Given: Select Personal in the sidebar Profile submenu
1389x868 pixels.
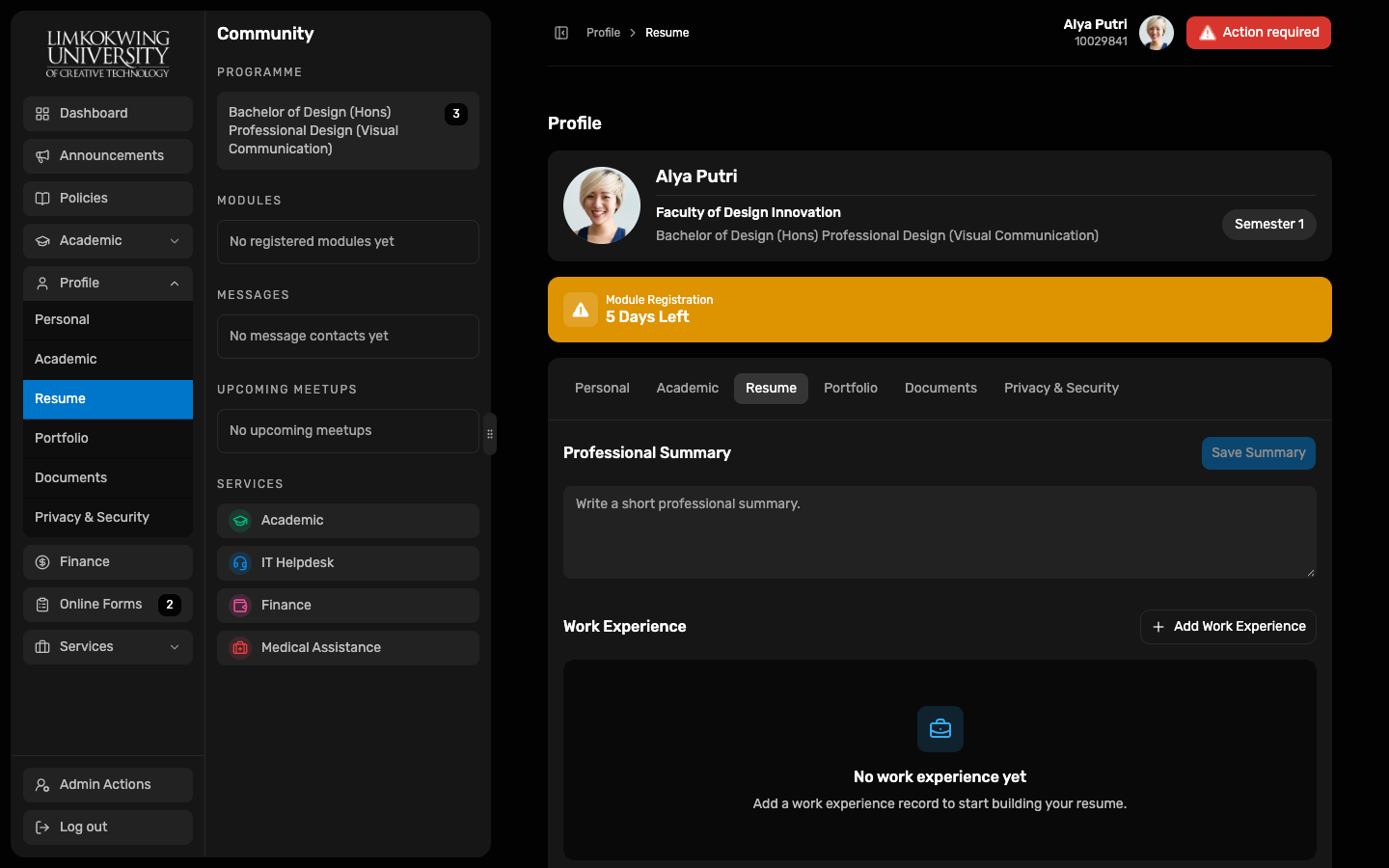Looking at the screenshot, I should click(x=108, y=320).
